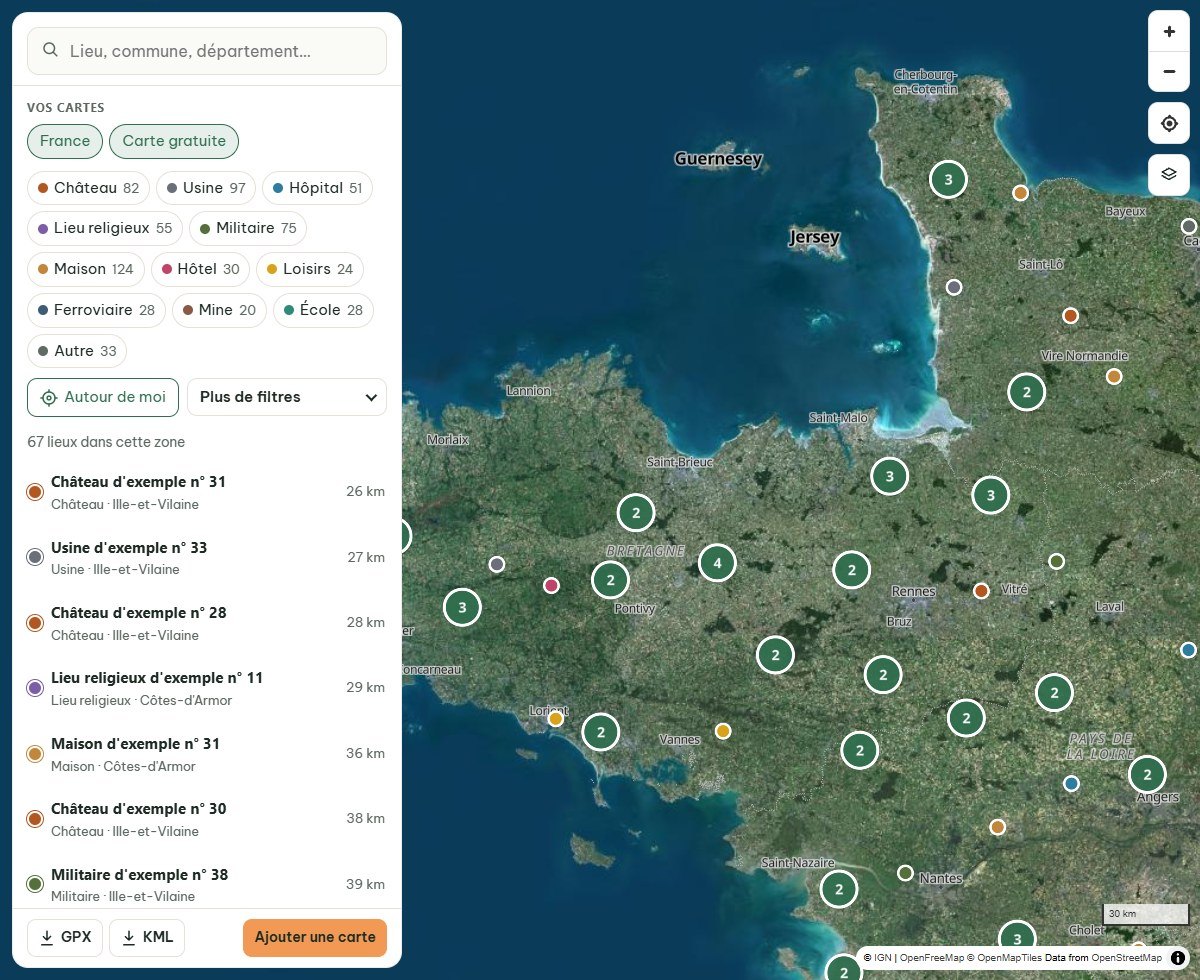Click the yellow leisure marker near Vannes
1200x980 pixels.
coord(723,731)
